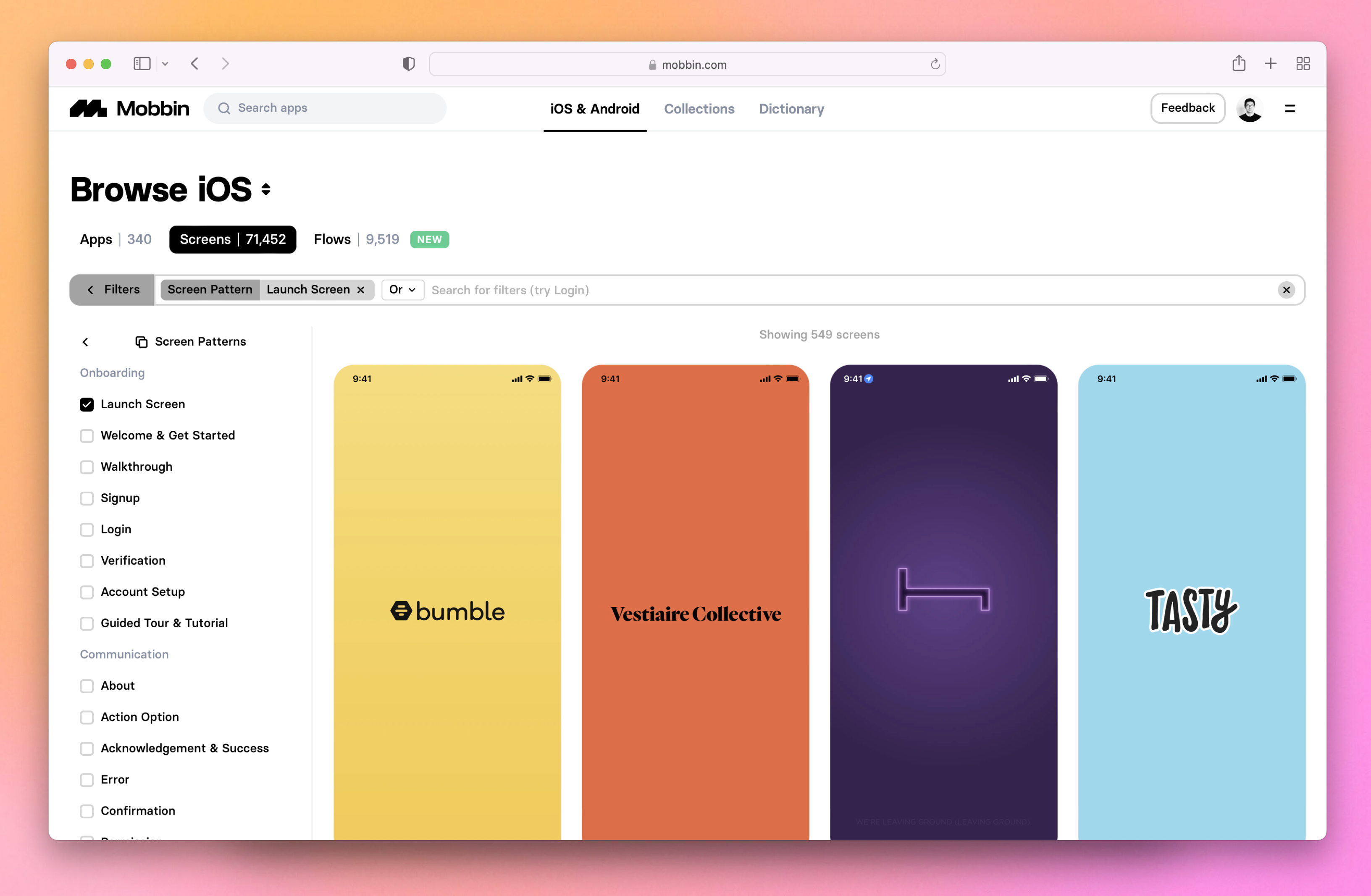Collapse the Filters panel

pyautogui.click(x=112, y=290)
